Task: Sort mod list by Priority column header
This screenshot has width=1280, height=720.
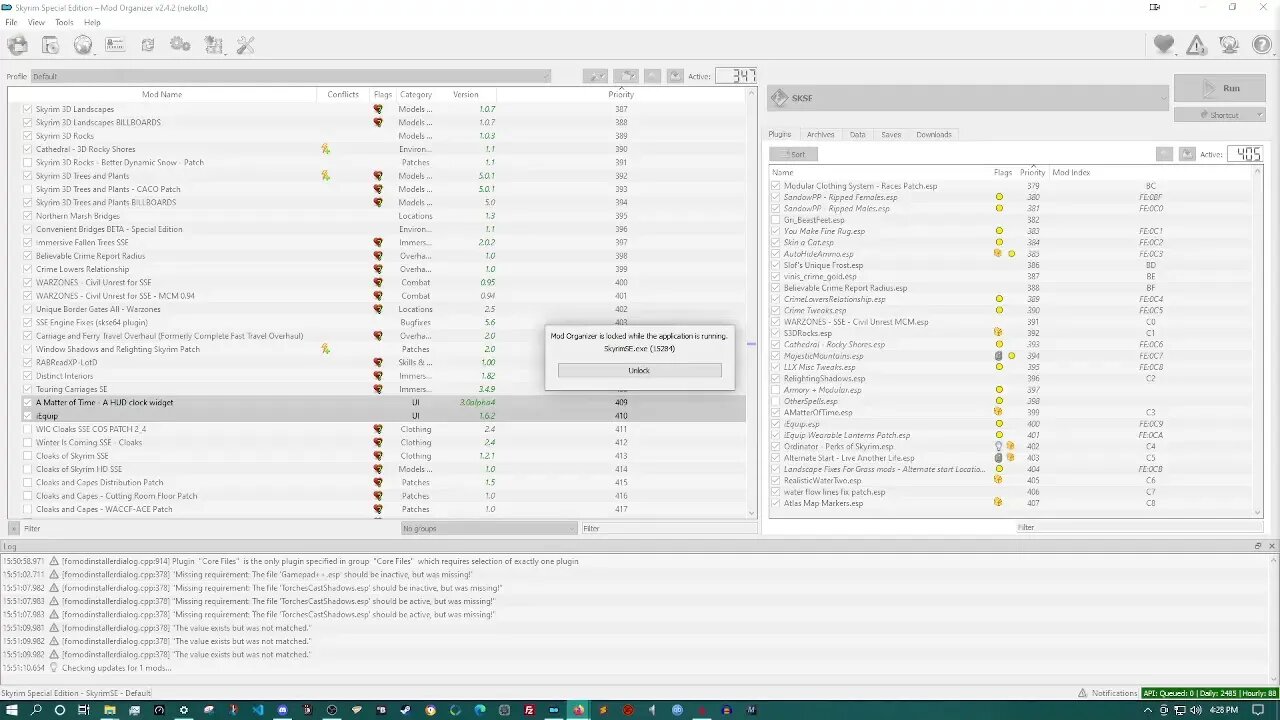Action: [621, 94]
